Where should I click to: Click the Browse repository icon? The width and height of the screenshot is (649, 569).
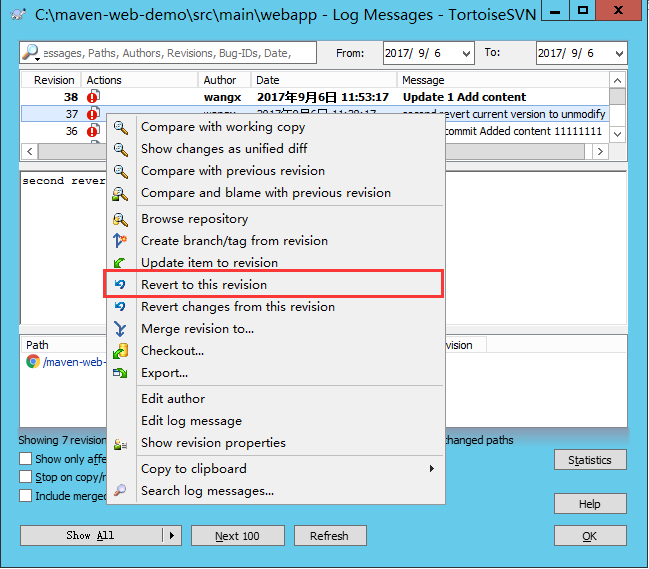120,219
